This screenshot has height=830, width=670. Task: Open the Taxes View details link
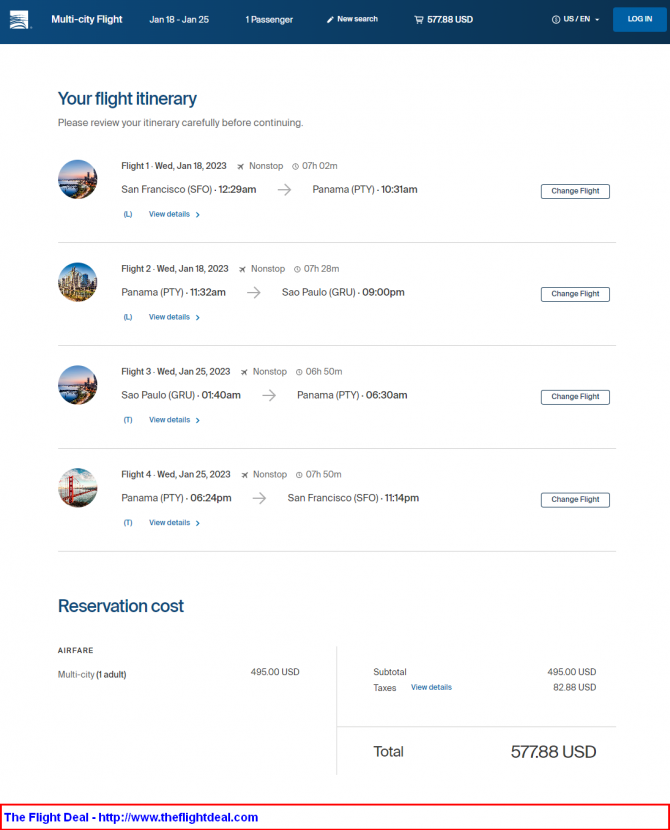431,687
